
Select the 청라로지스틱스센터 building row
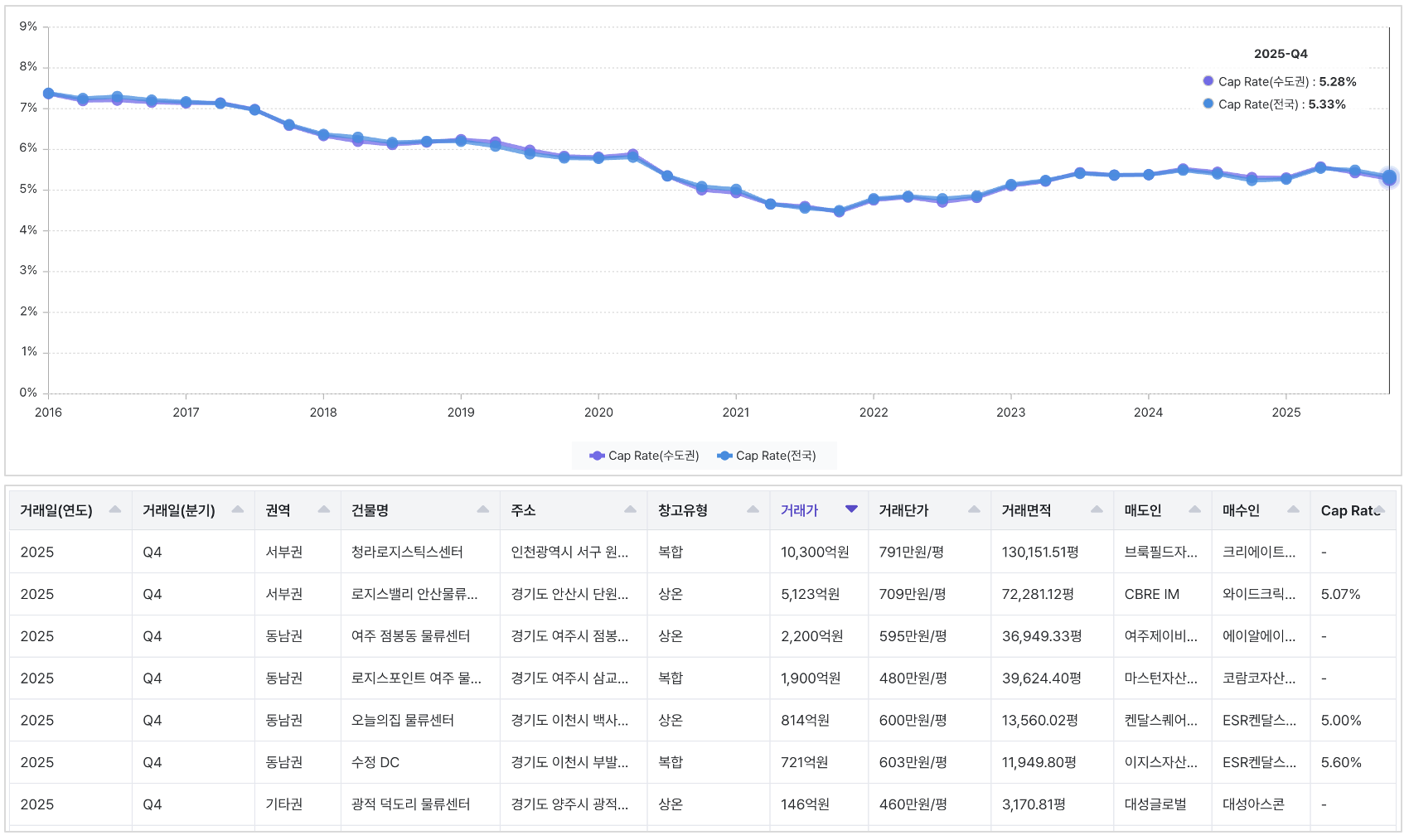click(x=407, y=552)
